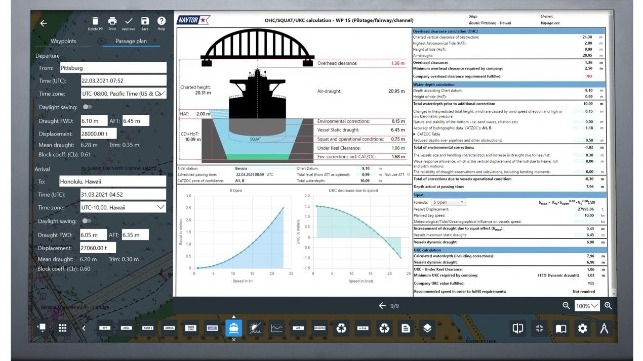Click the squat versus speed chart
This screenshot has height=361, width=643.
click(237, 235)
